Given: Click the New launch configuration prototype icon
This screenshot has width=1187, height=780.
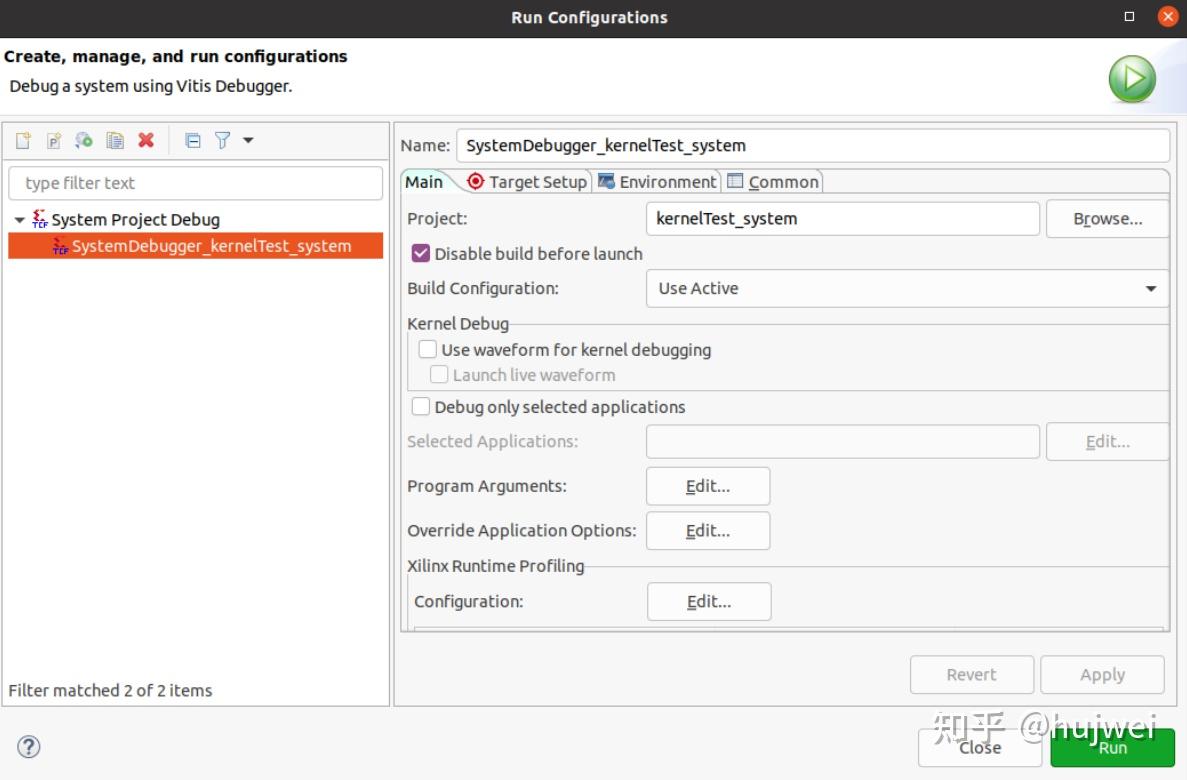Looking at the screenshot, I should coord(54,141).
